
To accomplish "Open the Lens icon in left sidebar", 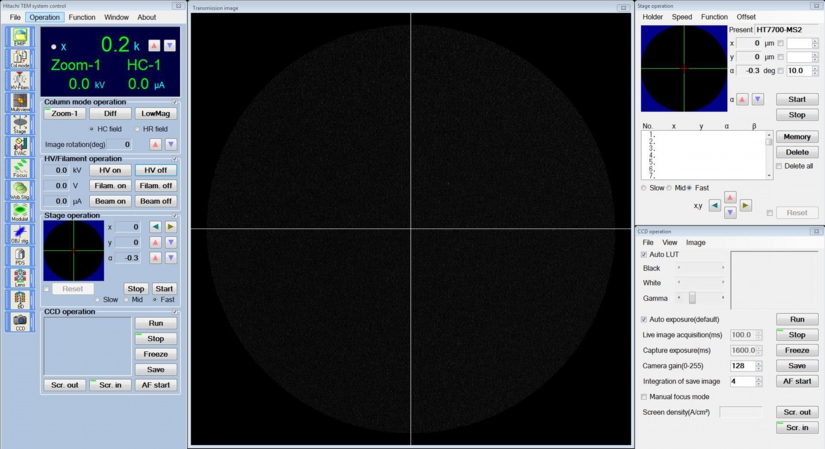I will [x=19, y=277].
